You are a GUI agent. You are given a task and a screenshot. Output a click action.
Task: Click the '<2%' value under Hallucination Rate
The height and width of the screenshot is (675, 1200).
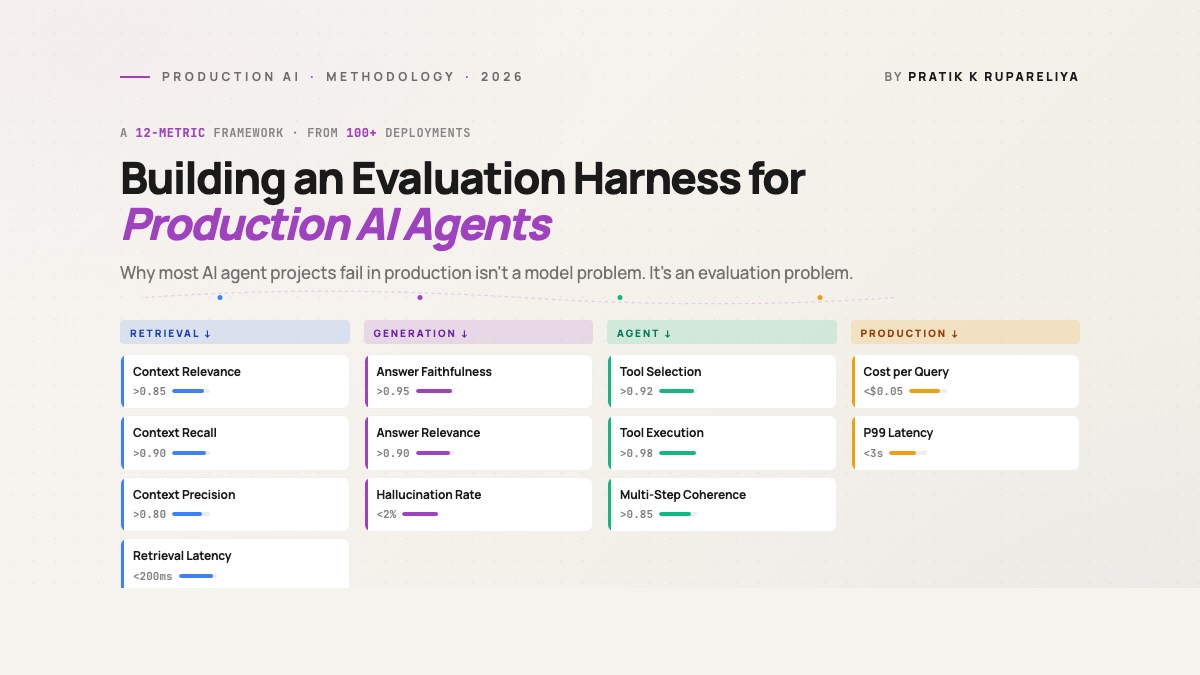coord(386,515)
